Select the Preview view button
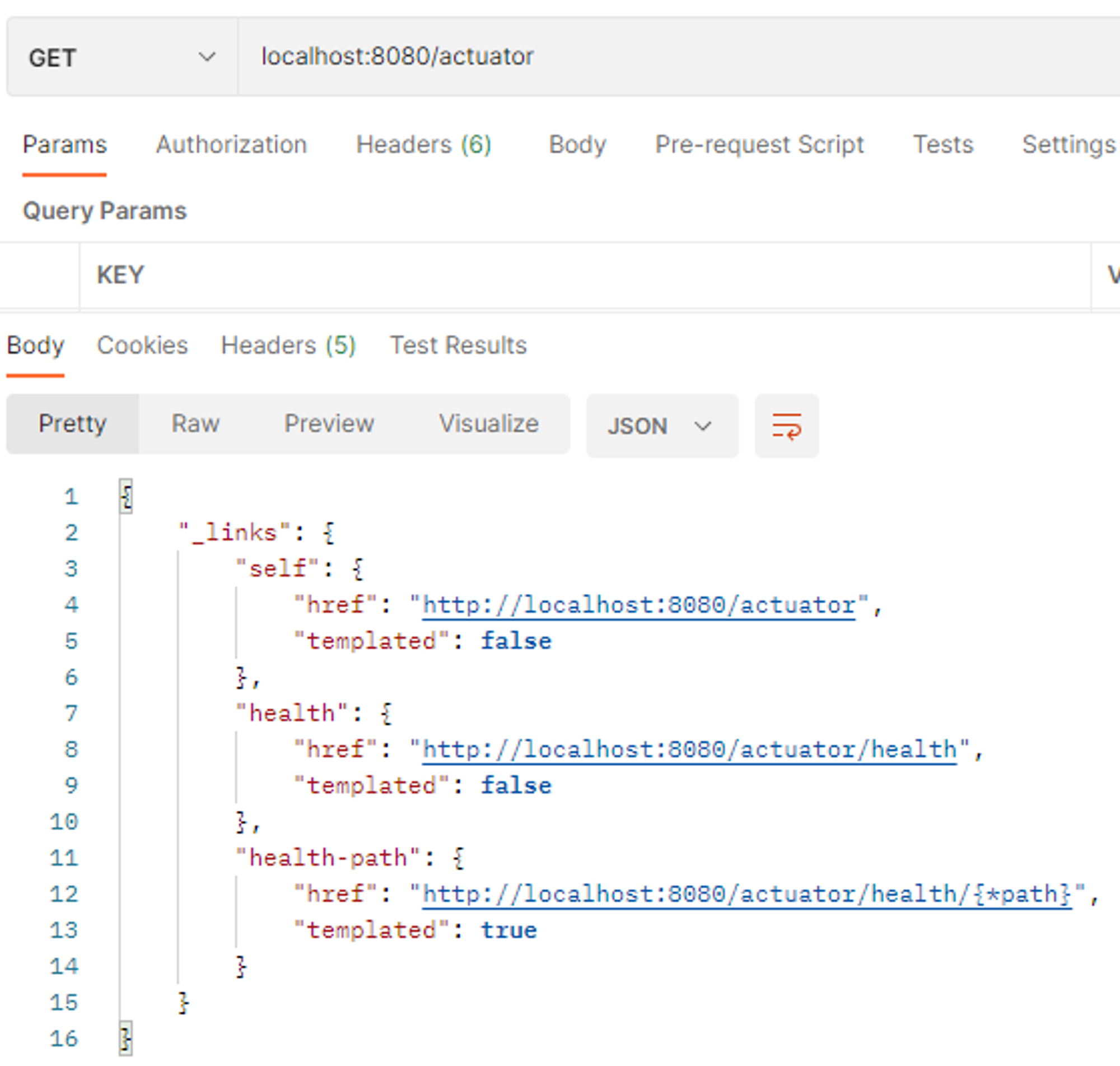 tap(329, 423)
